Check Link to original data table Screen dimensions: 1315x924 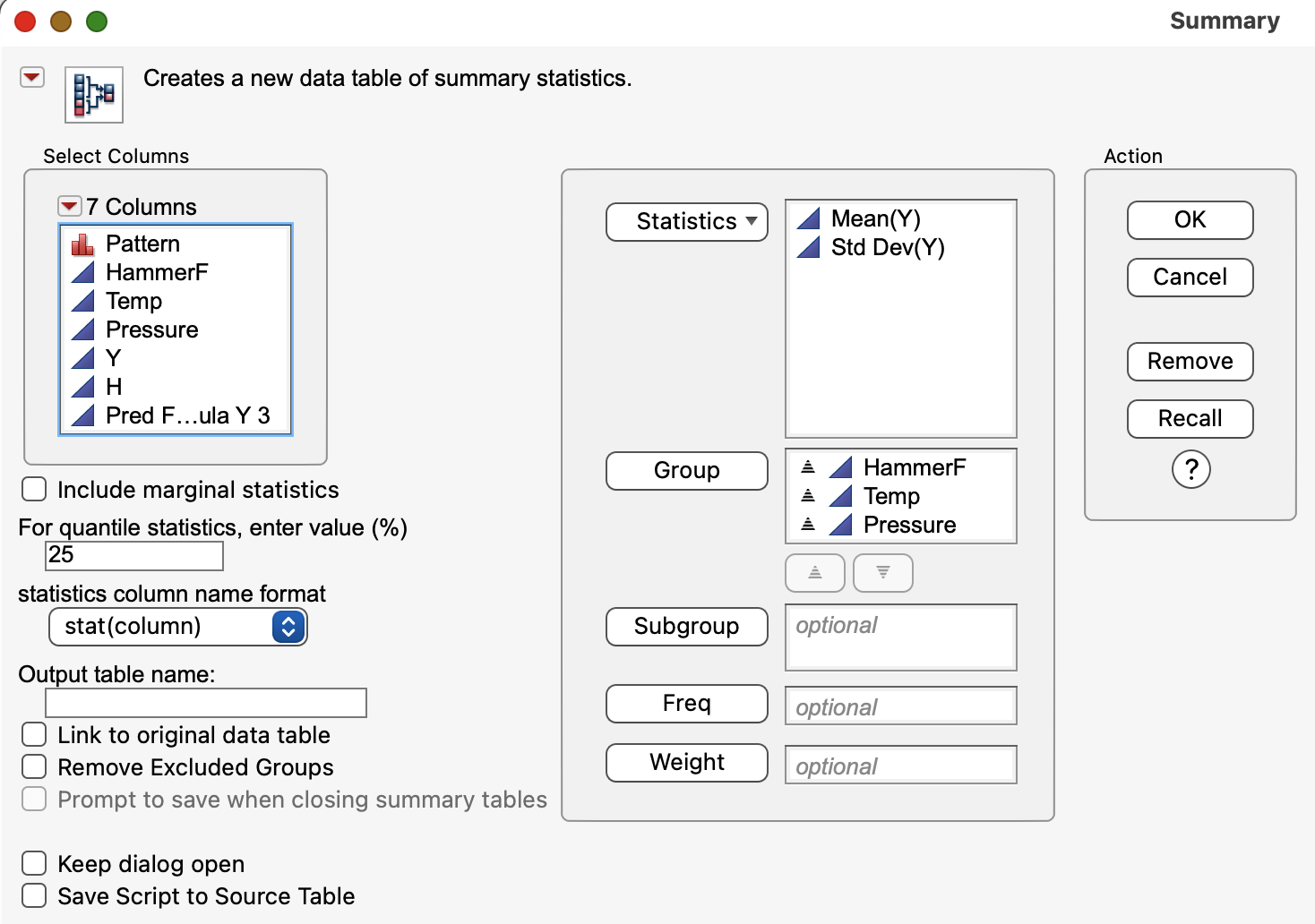pyautogui.click(x=35, y=735)
